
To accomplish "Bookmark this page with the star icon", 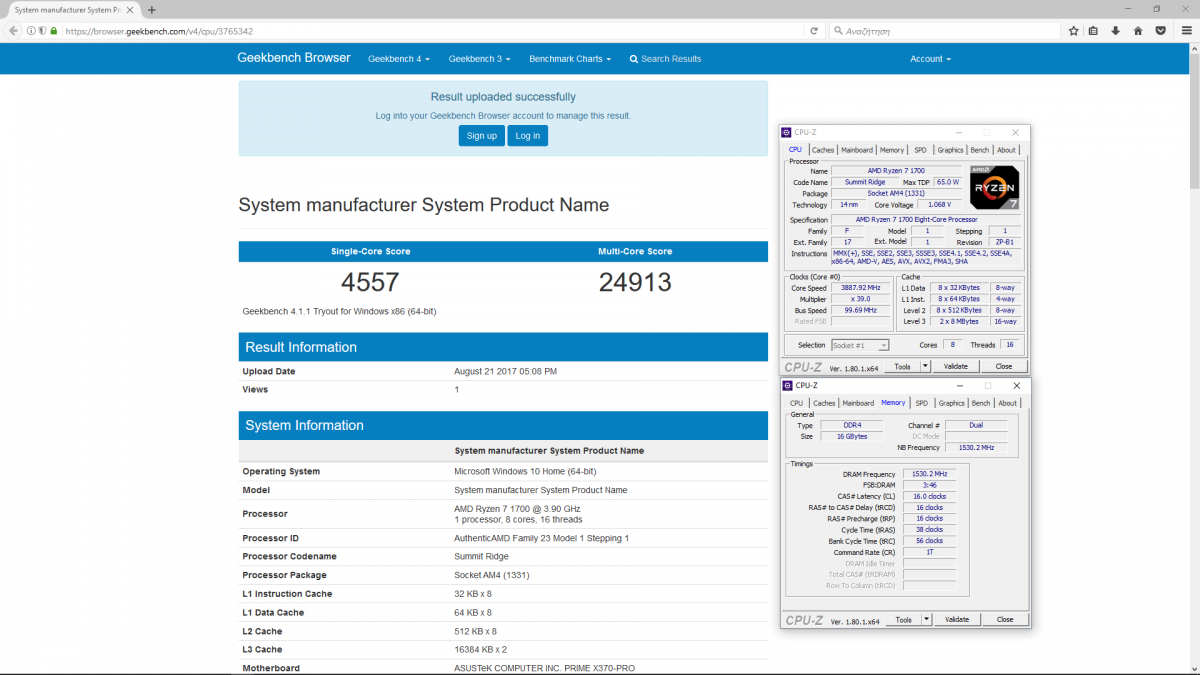I will (1074, 31).
